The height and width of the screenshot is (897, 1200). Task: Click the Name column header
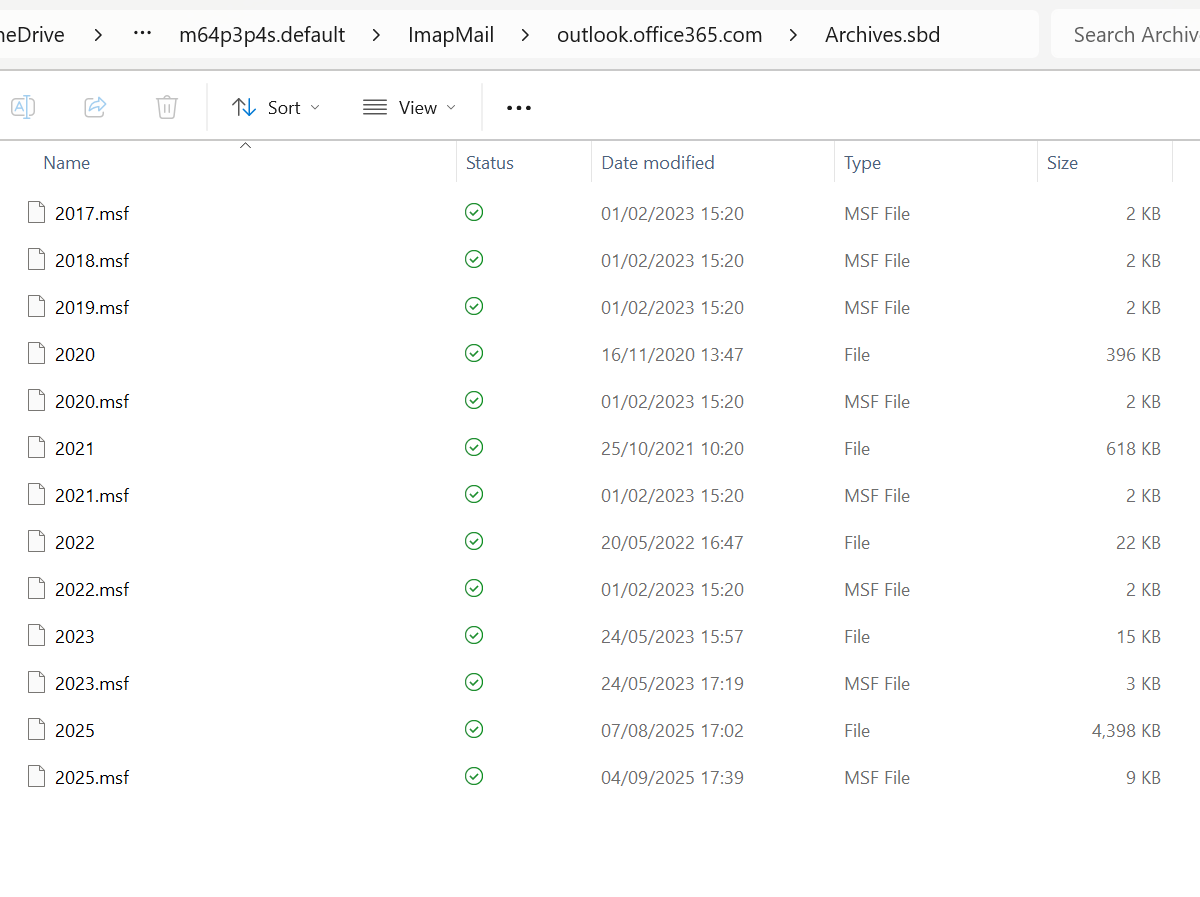click(67, 163)
